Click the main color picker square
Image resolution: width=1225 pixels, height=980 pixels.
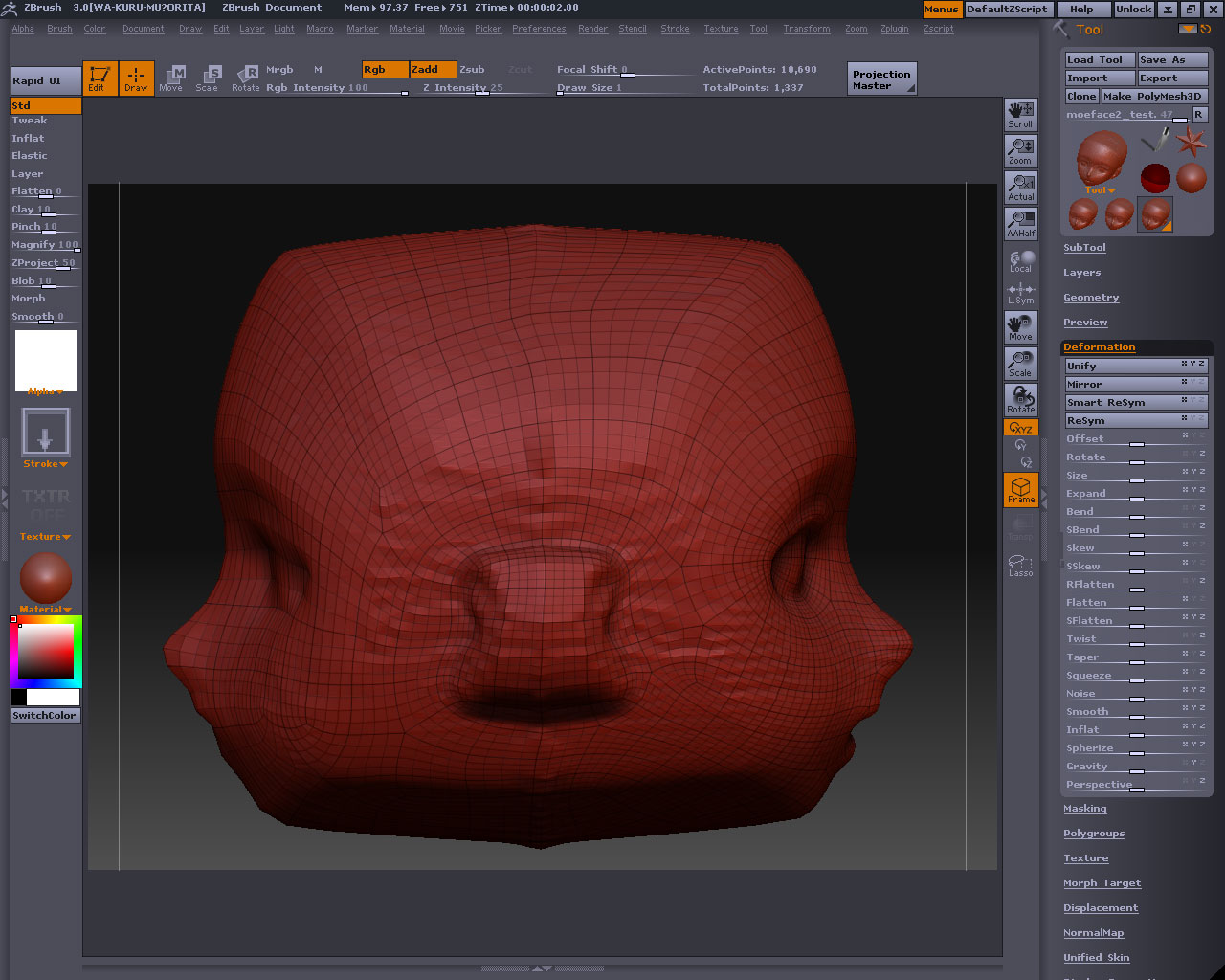[x=46, y=652]
